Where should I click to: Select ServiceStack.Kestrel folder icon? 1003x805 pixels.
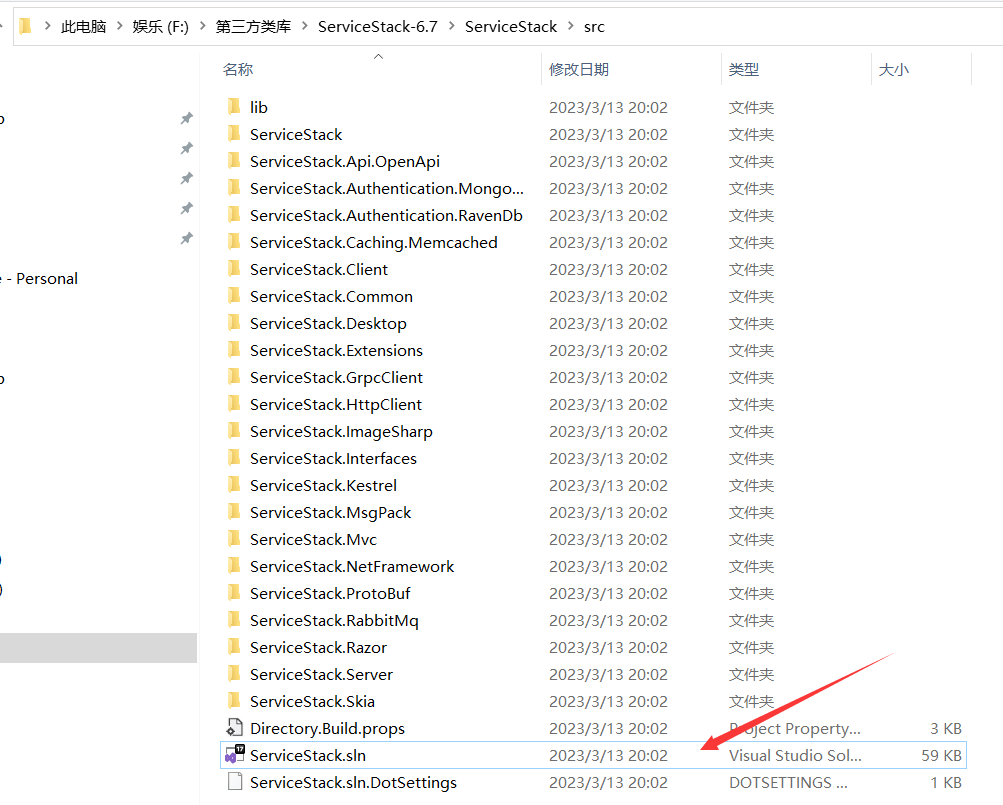click(234, 485)
